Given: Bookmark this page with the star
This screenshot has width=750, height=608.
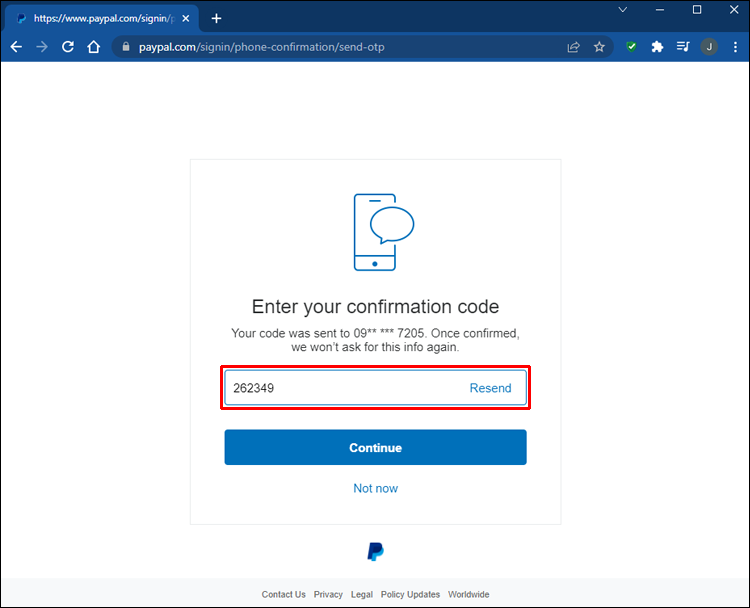Looking at the screenshot, I should click(599, 46).
